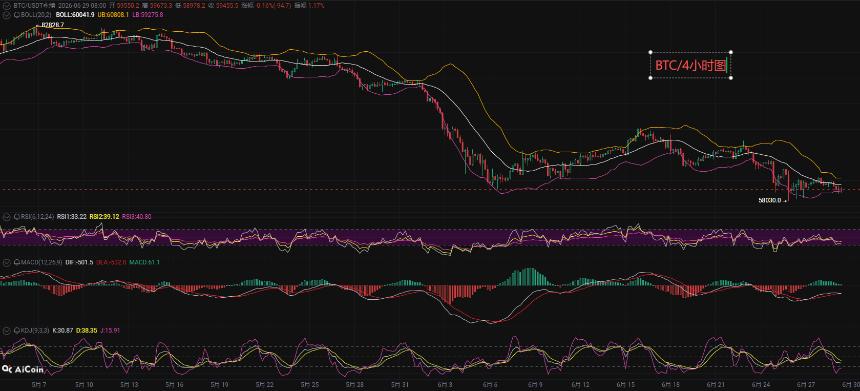Click the red DEA value label

(111, 262)
